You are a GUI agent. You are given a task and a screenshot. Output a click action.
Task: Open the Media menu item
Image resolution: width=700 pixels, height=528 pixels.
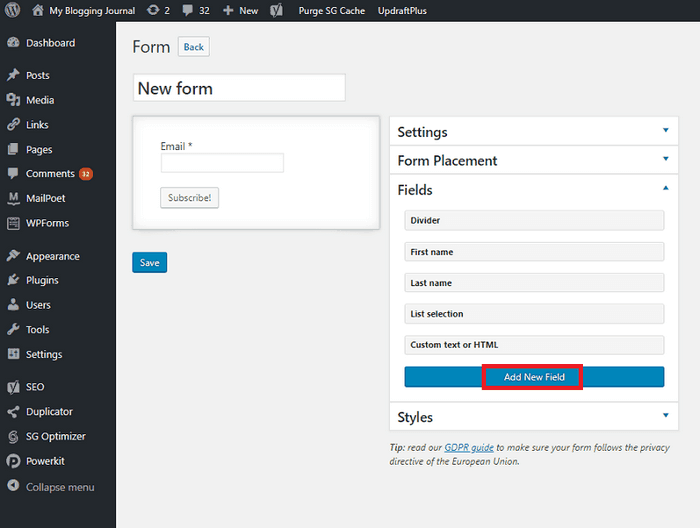tap(40, 100)
